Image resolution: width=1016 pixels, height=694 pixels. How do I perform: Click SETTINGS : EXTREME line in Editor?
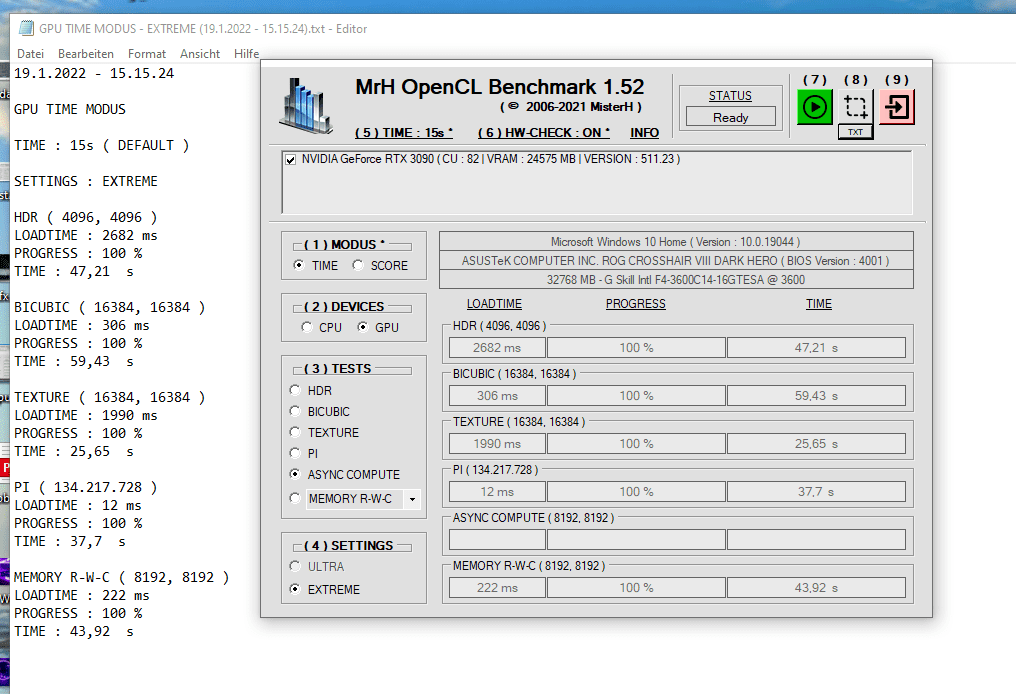(x=86, y=181)
